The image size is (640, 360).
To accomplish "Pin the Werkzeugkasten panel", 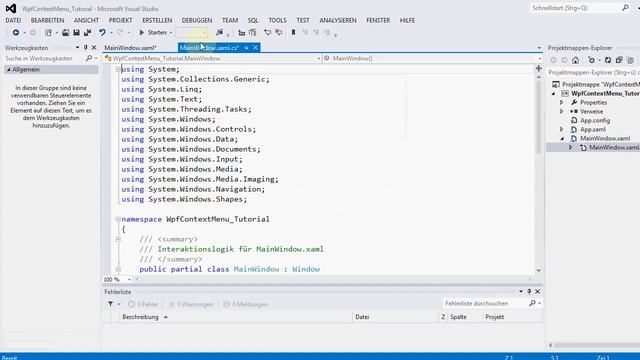I will tap(86, 48).
